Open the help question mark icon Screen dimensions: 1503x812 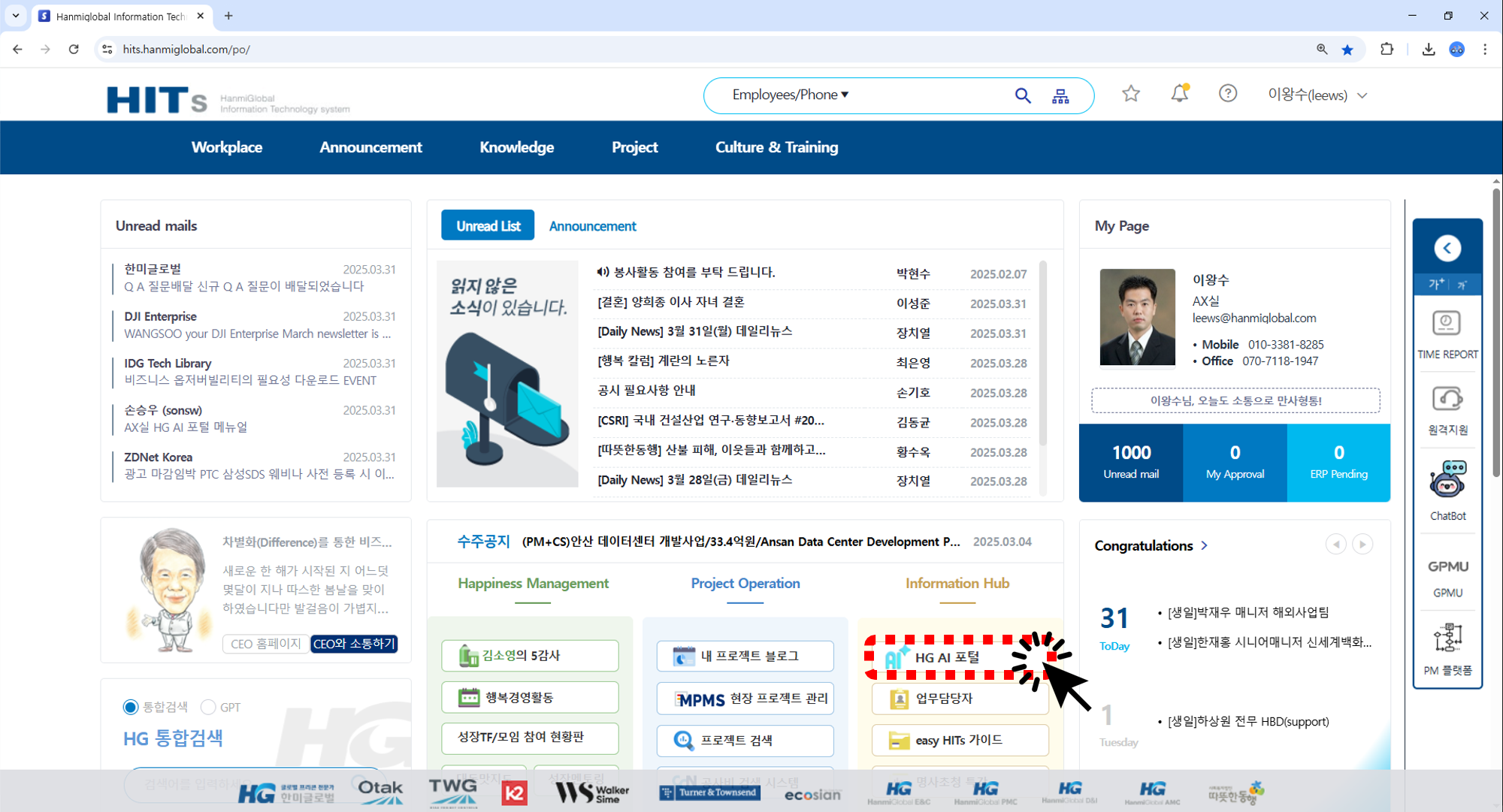click(1228, 93)
